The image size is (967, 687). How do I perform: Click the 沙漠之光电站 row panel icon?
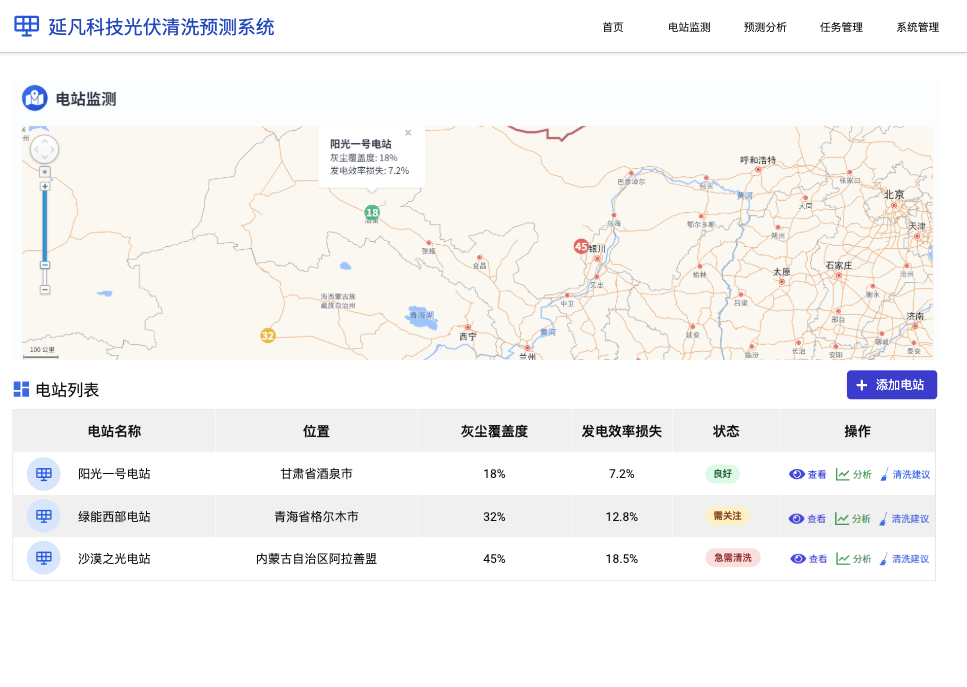[43, 558]
